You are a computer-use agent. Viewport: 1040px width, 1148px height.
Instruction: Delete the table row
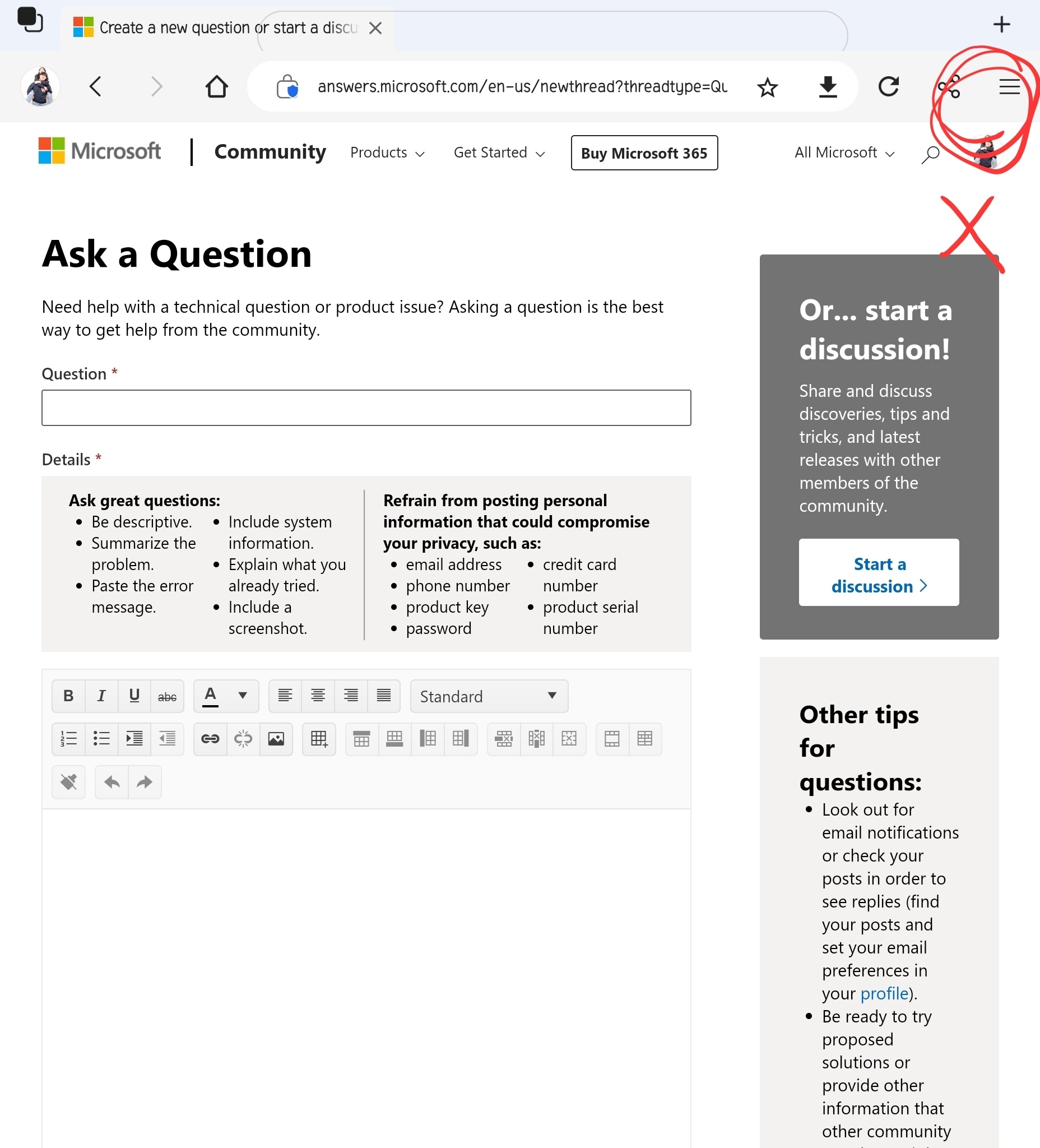click(x=504, y=739)
